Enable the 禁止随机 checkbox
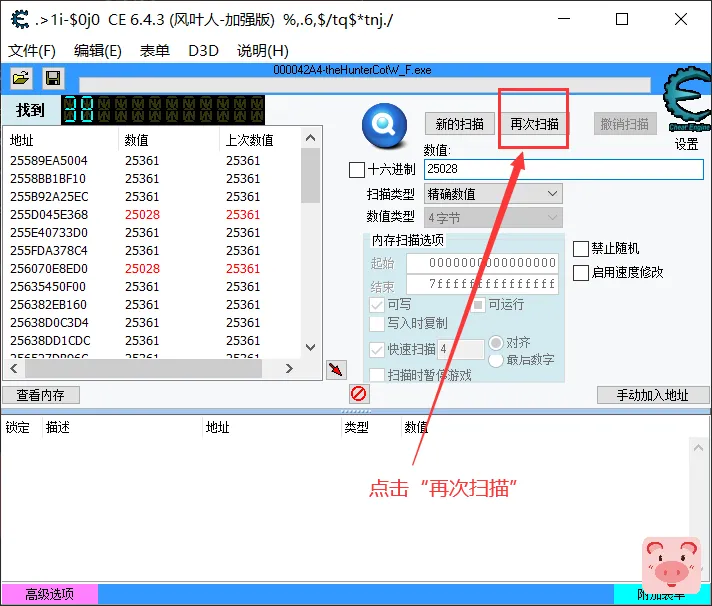The width and height of the screenshot is (712, 606). click(581, 249)
